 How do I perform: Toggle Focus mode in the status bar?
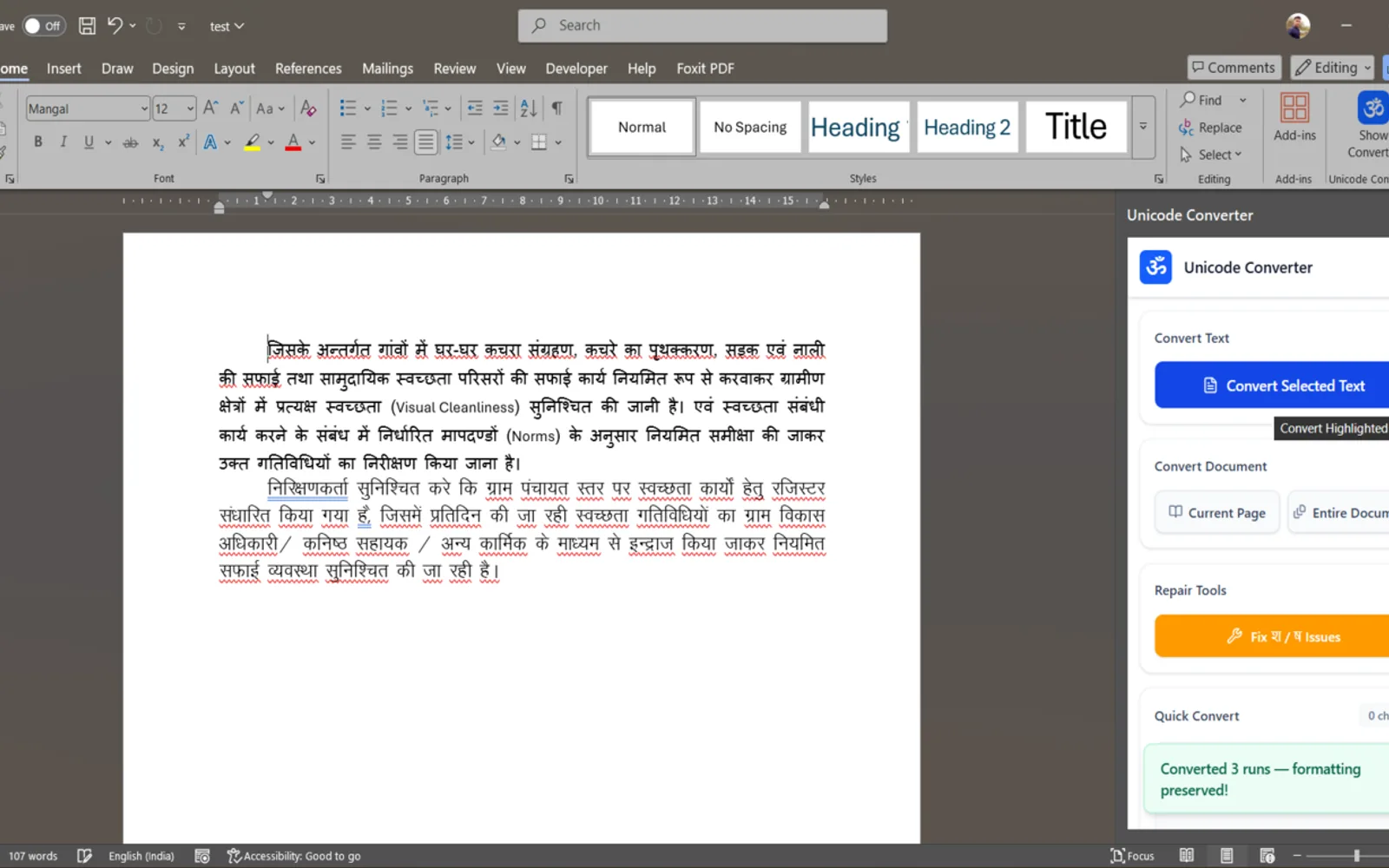tap(1132, 856)
